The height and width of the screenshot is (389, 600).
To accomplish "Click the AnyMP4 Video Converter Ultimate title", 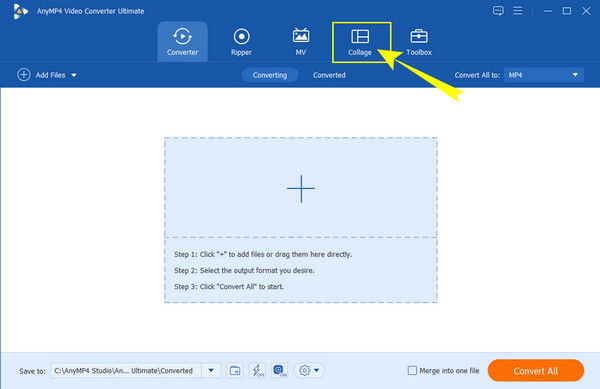I will pos(90,11).
